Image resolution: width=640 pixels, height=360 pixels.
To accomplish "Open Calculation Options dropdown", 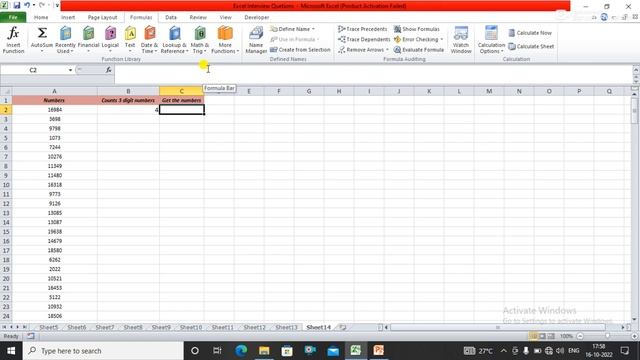I will click(x=491, y=40).
